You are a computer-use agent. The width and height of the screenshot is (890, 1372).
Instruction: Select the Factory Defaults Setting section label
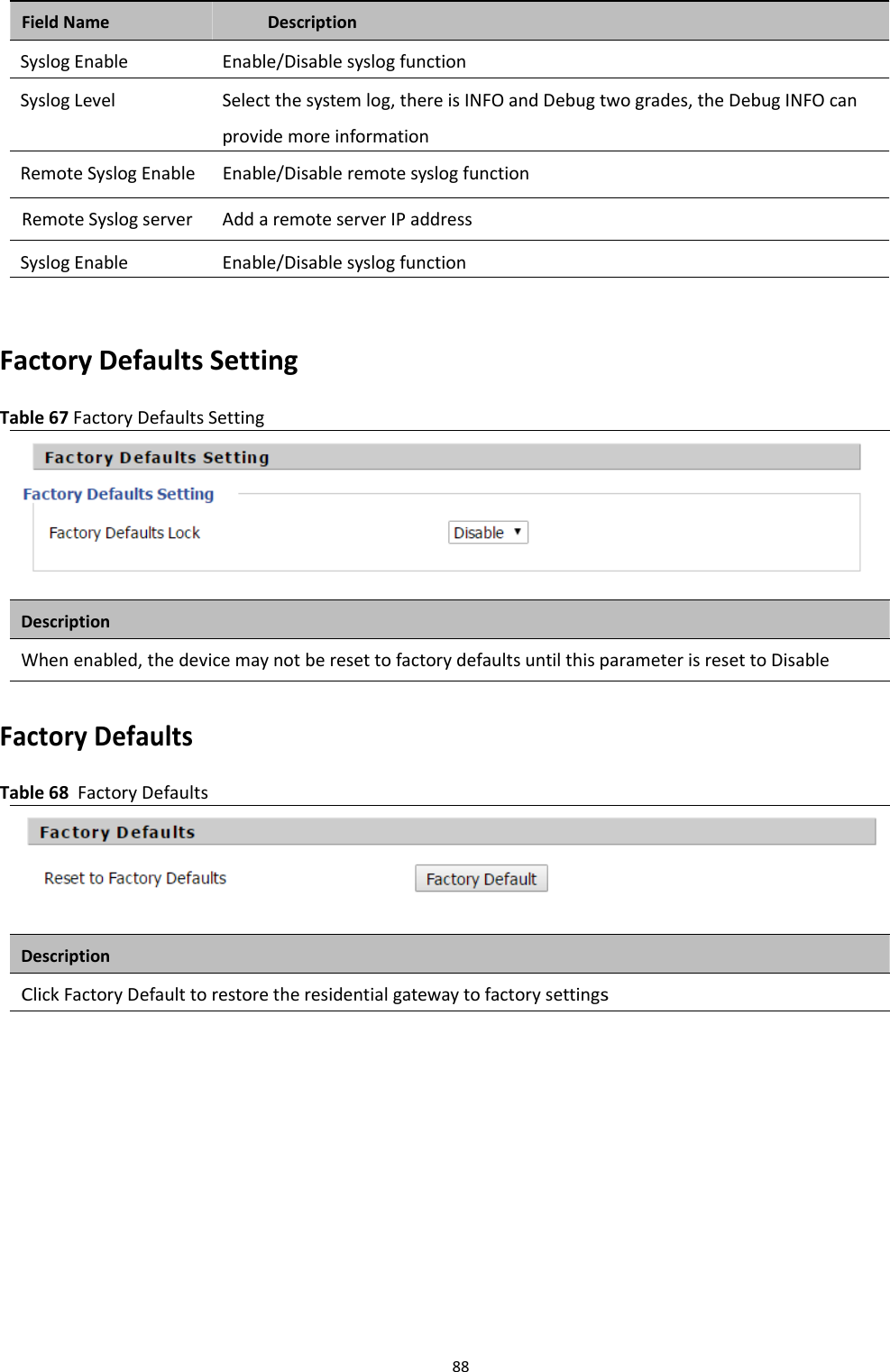point(118,494)
